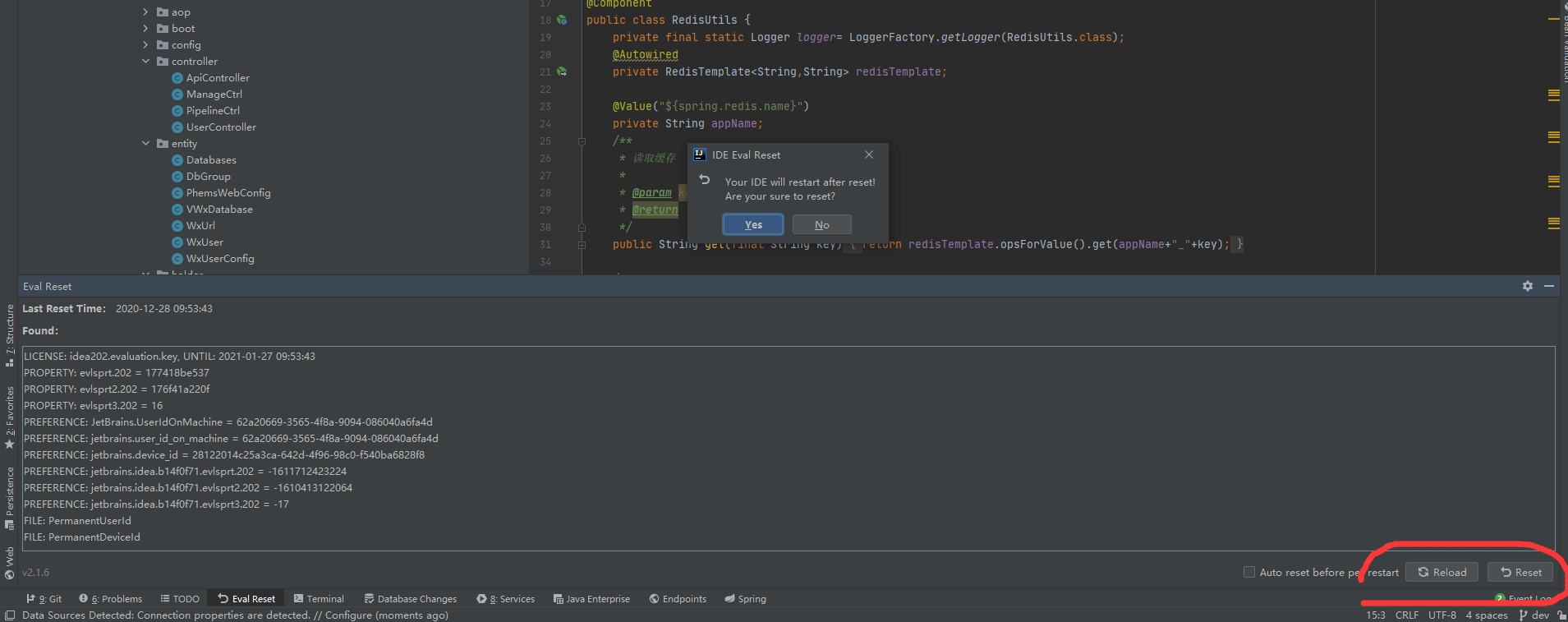The image size is (1568, 622).
Task: Open the Database Changes tab
Action: click(x=410, y=599)
